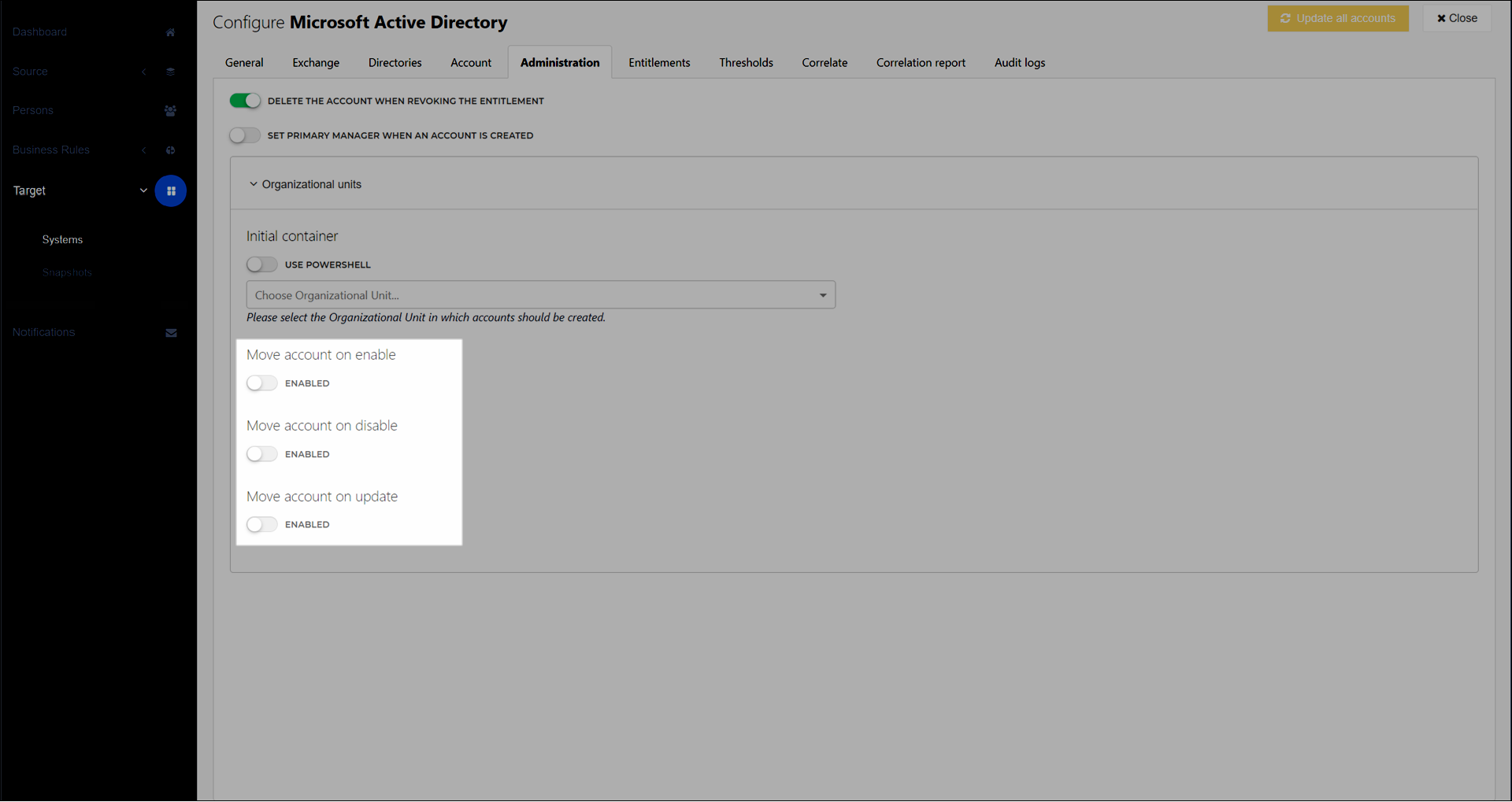Viewport: 1512px width, 802px height.
Task: Click the Business Rules menu label
Action: (x=51, y=150)
